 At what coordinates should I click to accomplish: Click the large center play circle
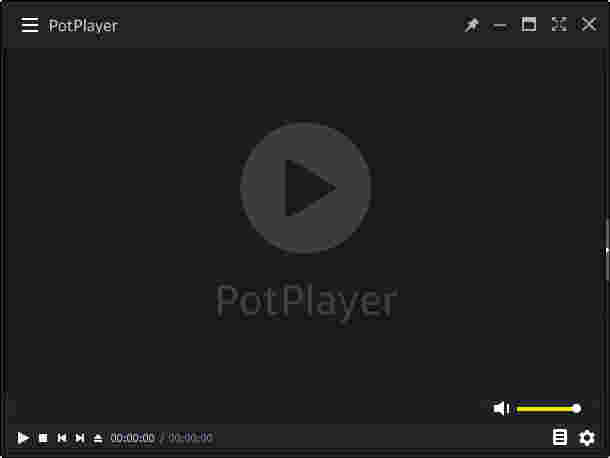pyautogui.click(x=305, y=188)
